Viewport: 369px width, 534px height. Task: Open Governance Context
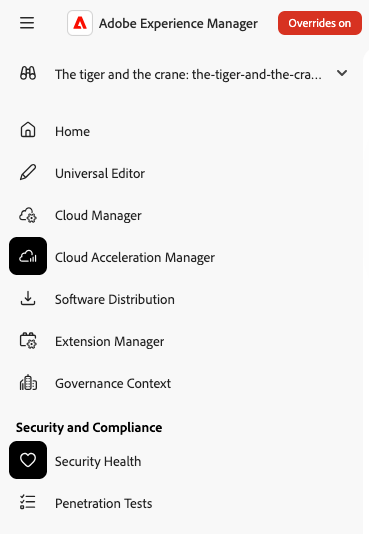[113, 383]
